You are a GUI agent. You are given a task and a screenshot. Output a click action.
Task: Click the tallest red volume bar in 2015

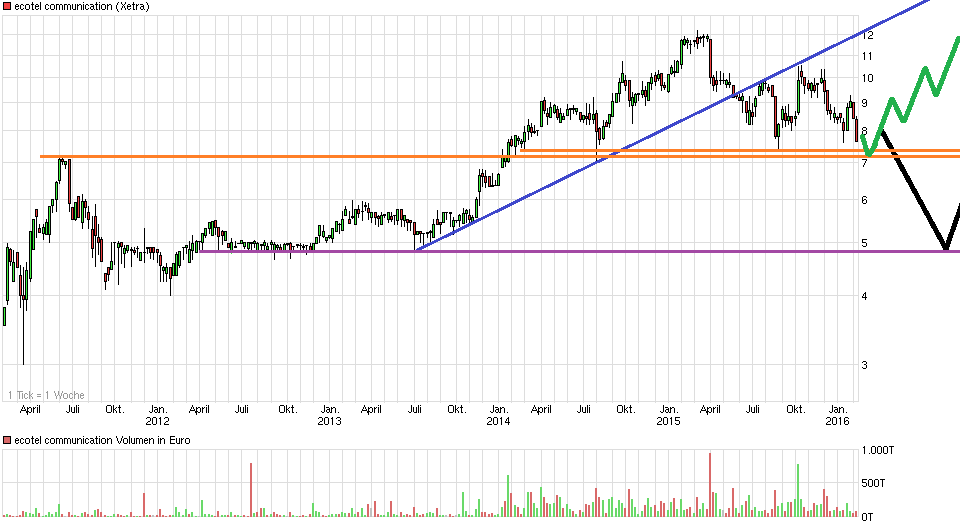(710, 485)
